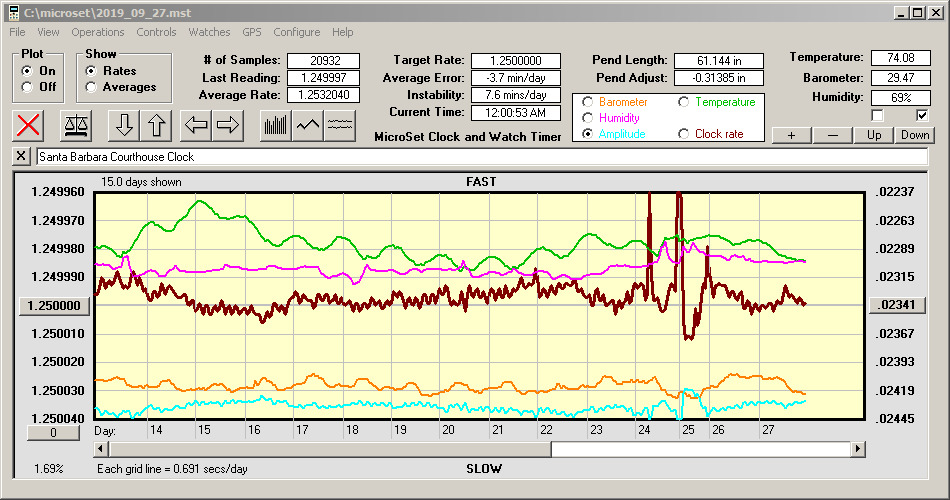Click the right arrow toolbar button
Image resolution: width=950 pixels, height=500 pixels.
228,125
